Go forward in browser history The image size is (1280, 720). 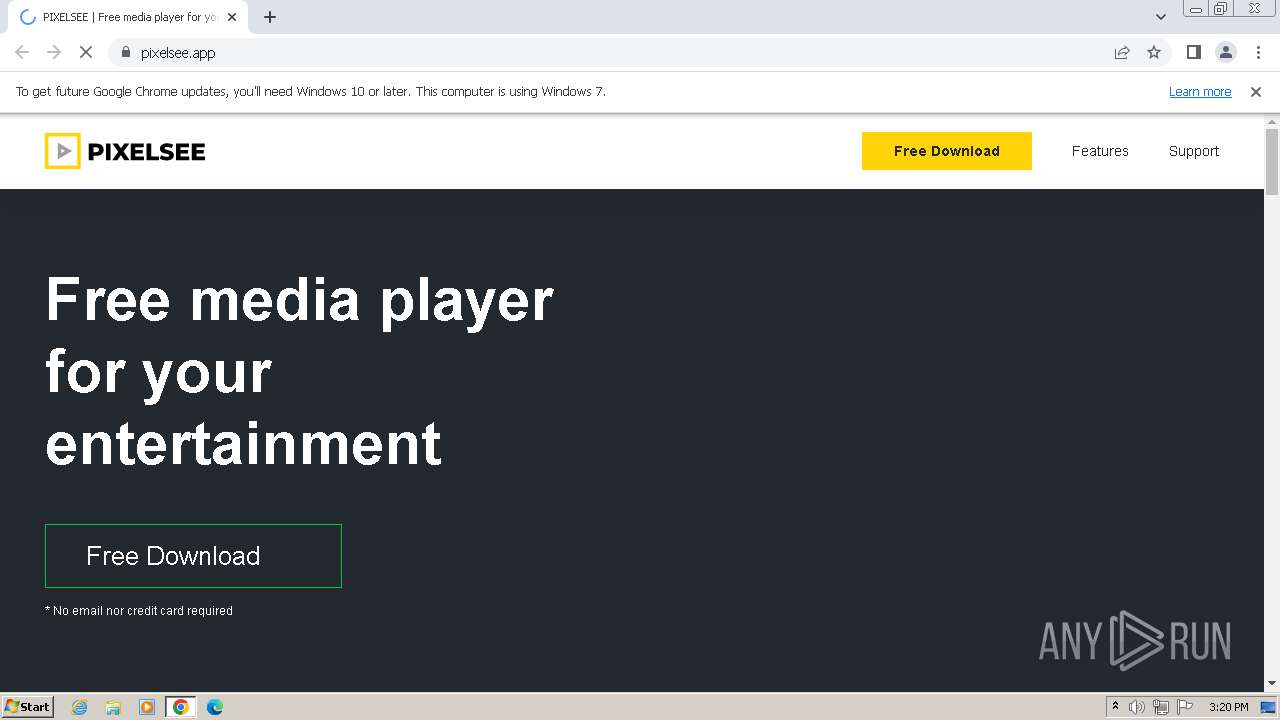[54, 53]
